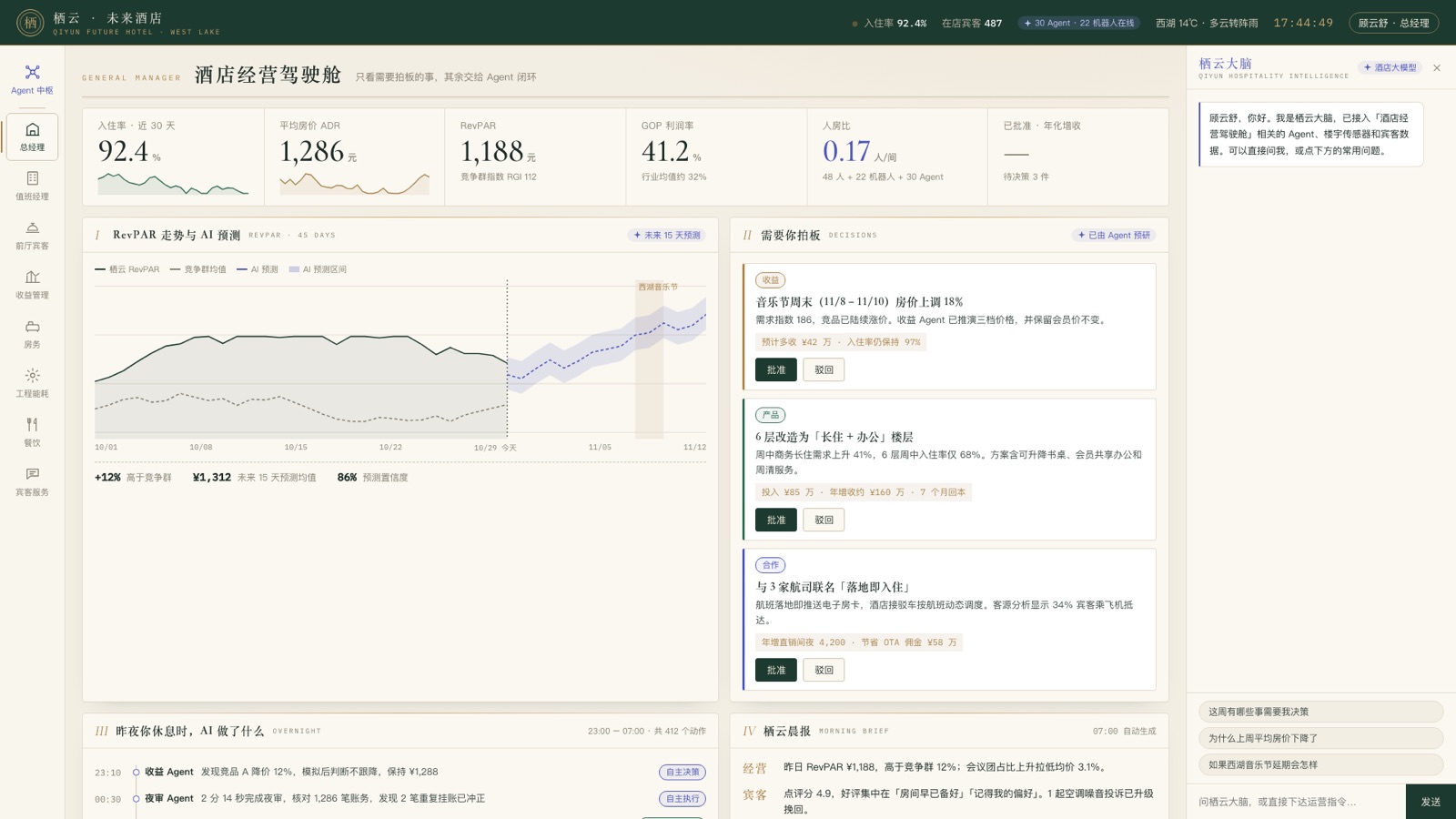Open the 值班经理 sidebar section

[32, 186]
